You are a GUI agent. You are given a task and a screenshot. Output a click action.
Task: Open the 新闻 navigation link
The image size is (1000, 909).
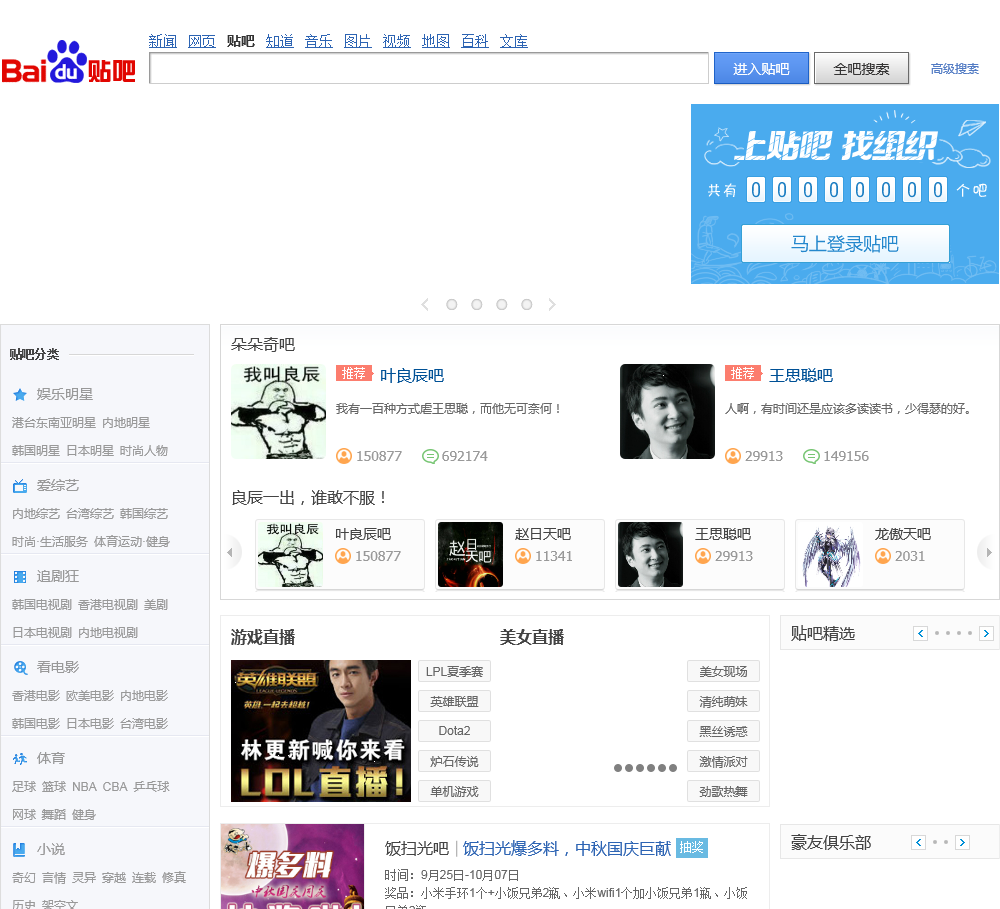click(x=163, y=41)
